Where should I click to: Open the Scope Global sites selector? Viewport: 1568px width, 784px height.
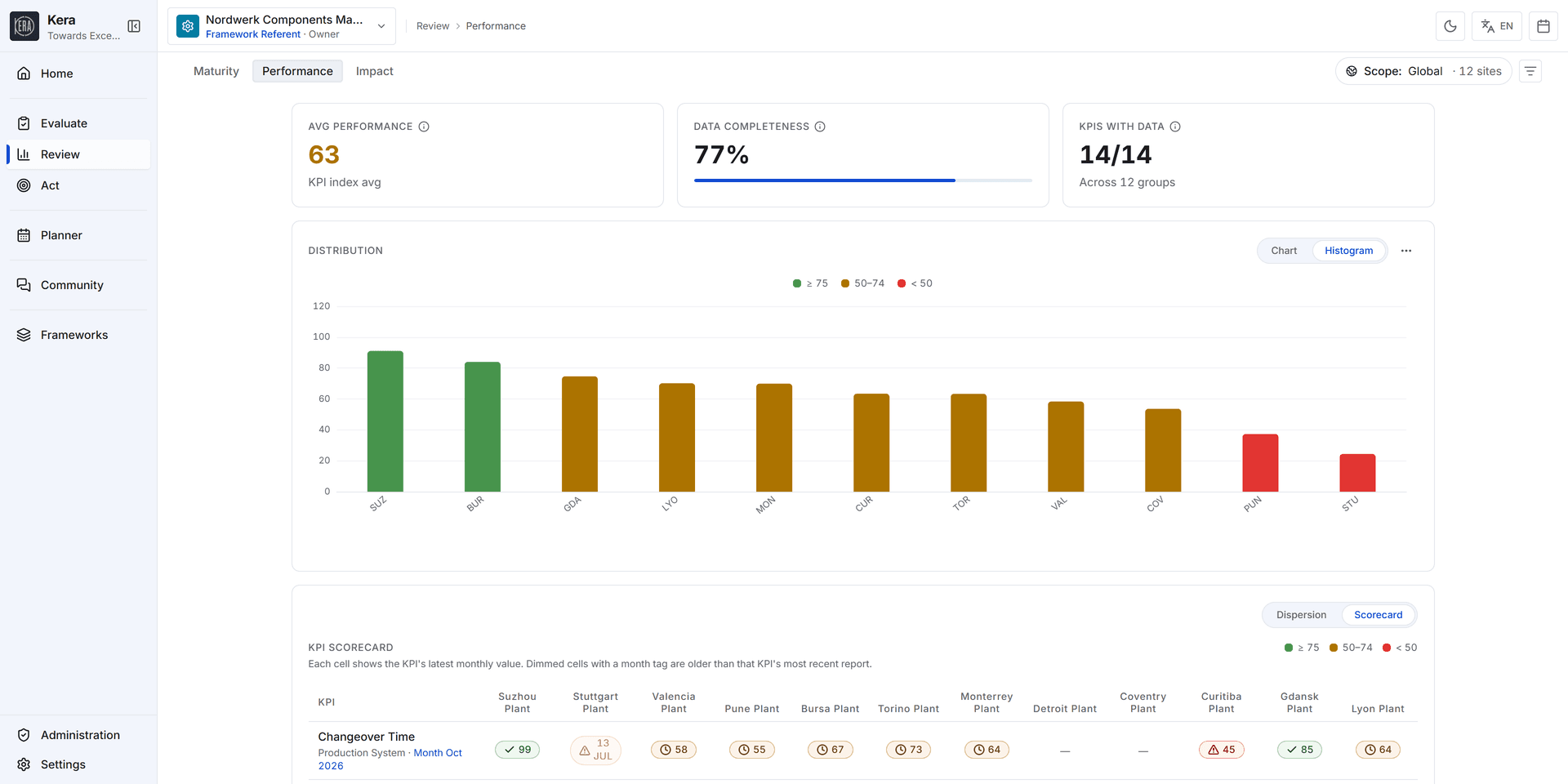pyautogui.click(x=1423, y=72)
